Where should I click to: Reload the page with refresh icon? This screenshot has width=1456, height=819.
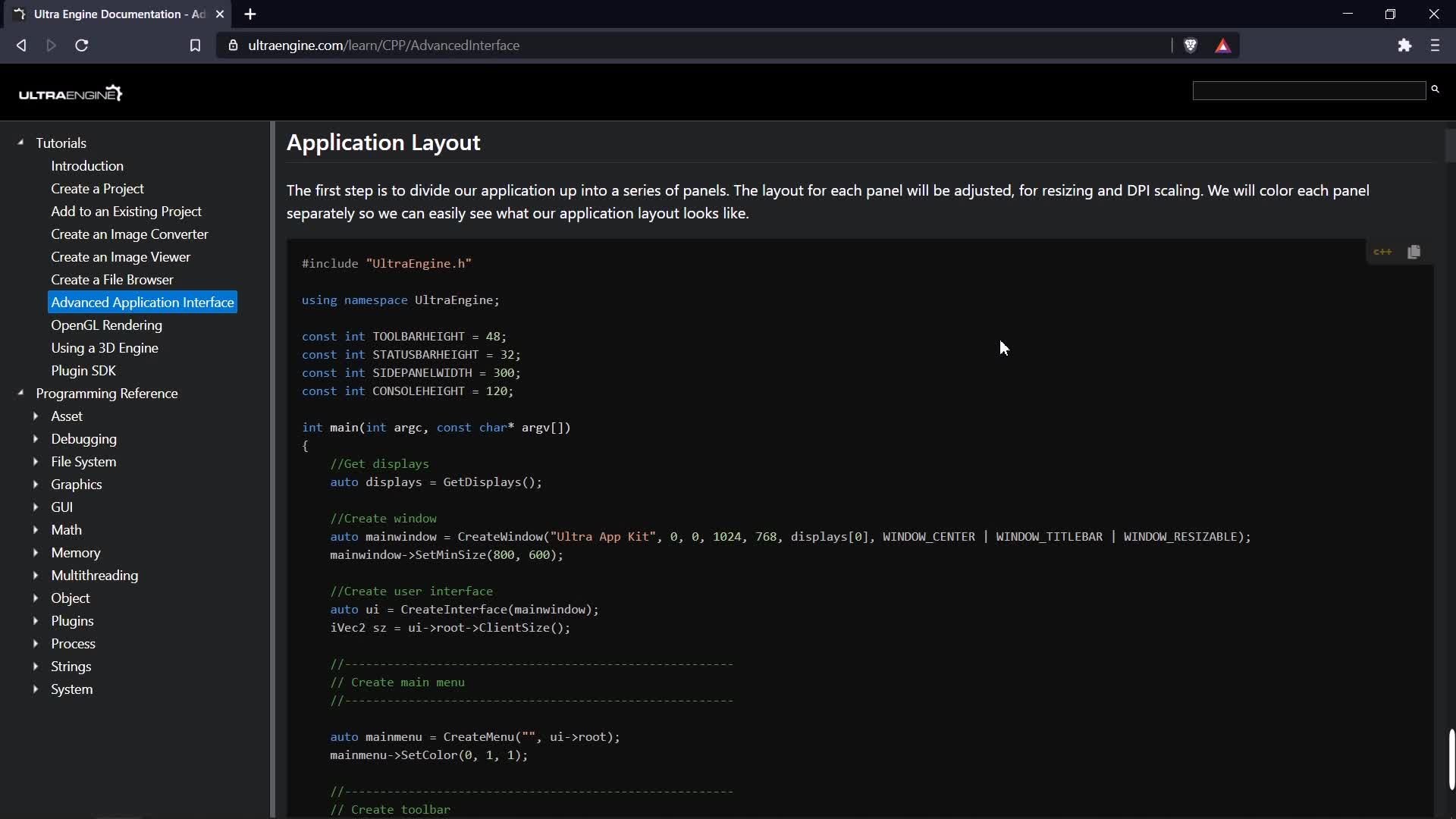82,45
